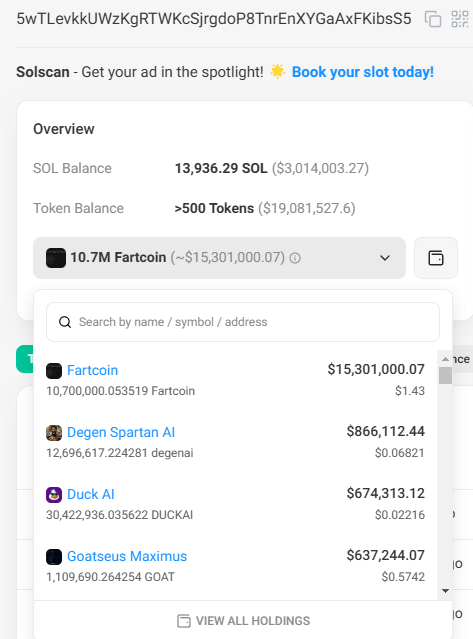Image resolution: width=473 pixels, height=639 pixels.
Task: Click the chevron arrow of the token dropdown
Action: click(385, 258)
